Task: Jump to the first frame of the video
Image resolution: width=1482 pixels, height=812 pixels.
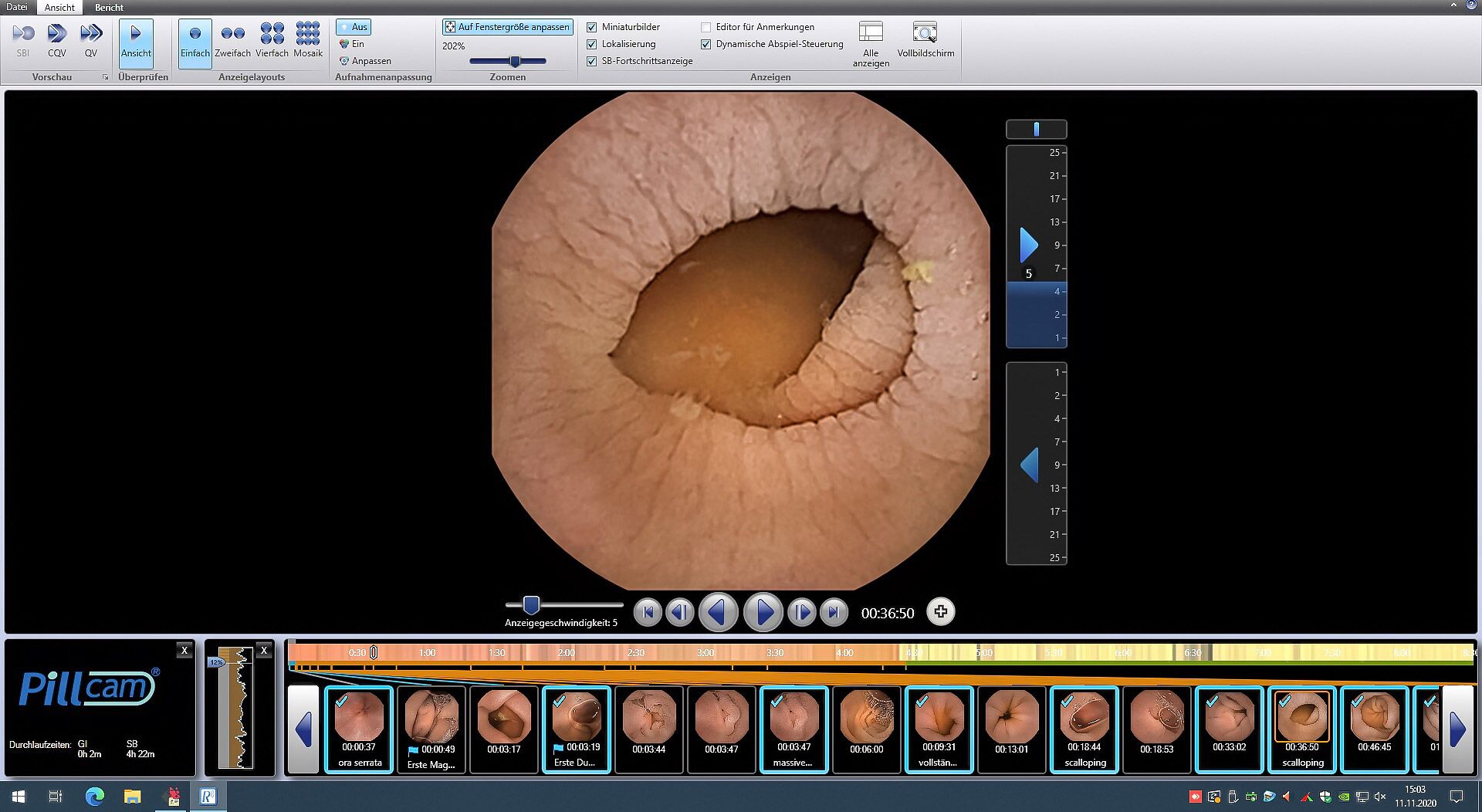Action: click(x=648, y=613)
